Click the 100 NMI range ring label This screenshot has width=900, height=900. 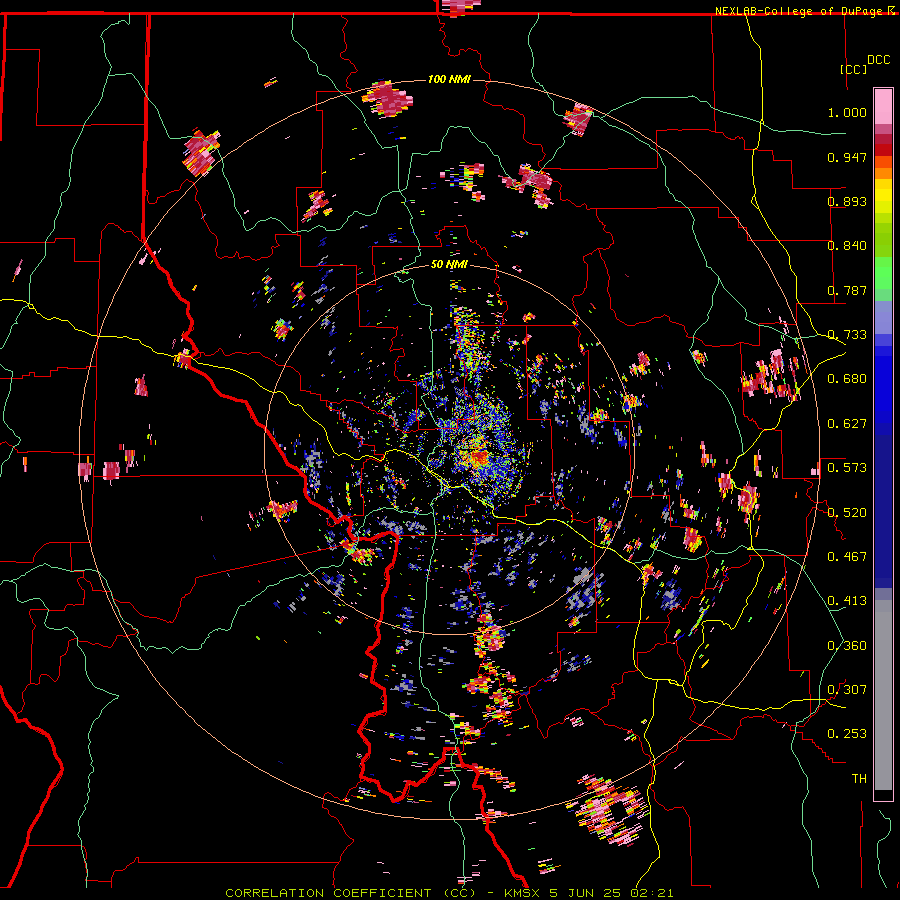point(449,79)
